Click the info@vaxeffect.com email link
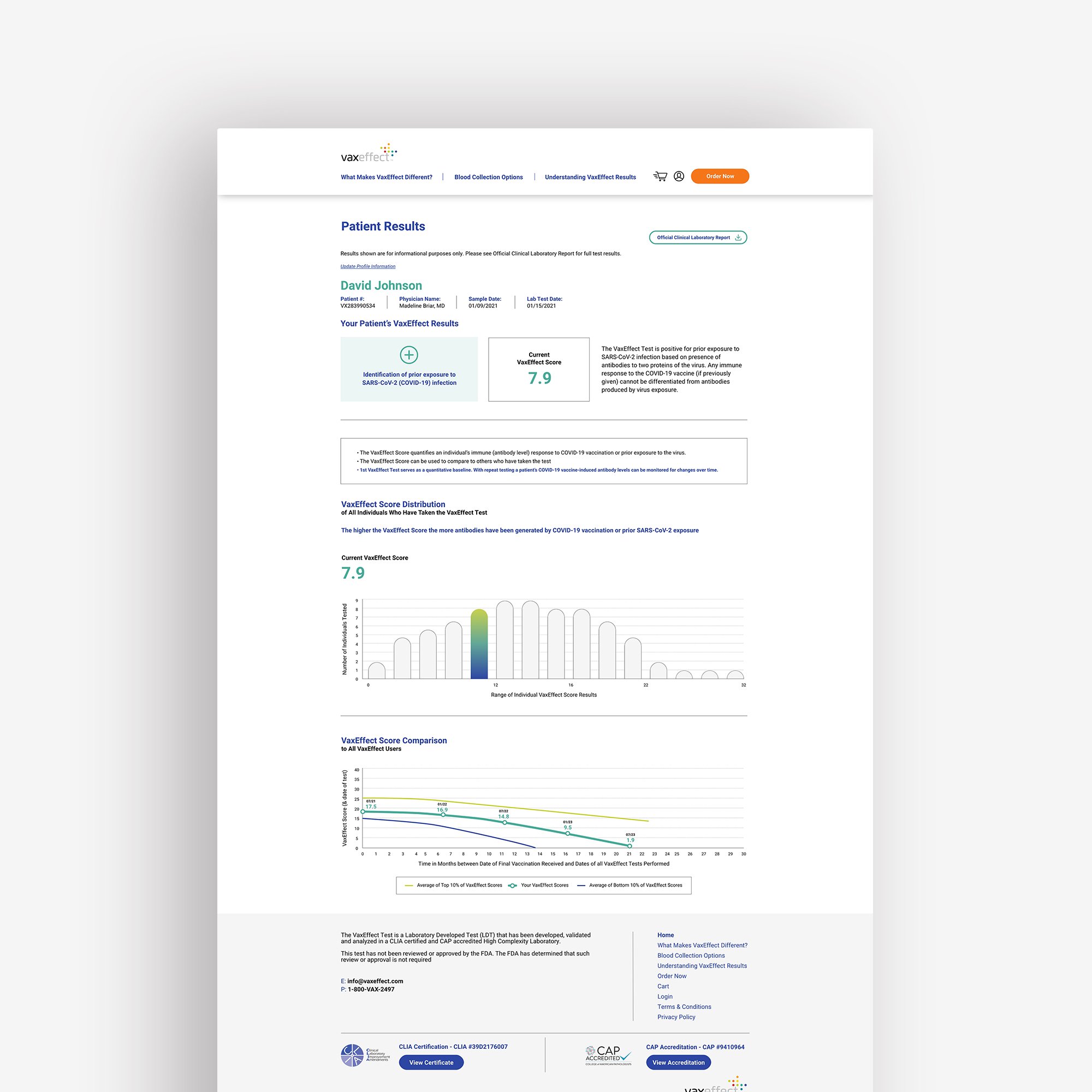The width and height of the screenshot is (1092, 1092). (375, 981)
